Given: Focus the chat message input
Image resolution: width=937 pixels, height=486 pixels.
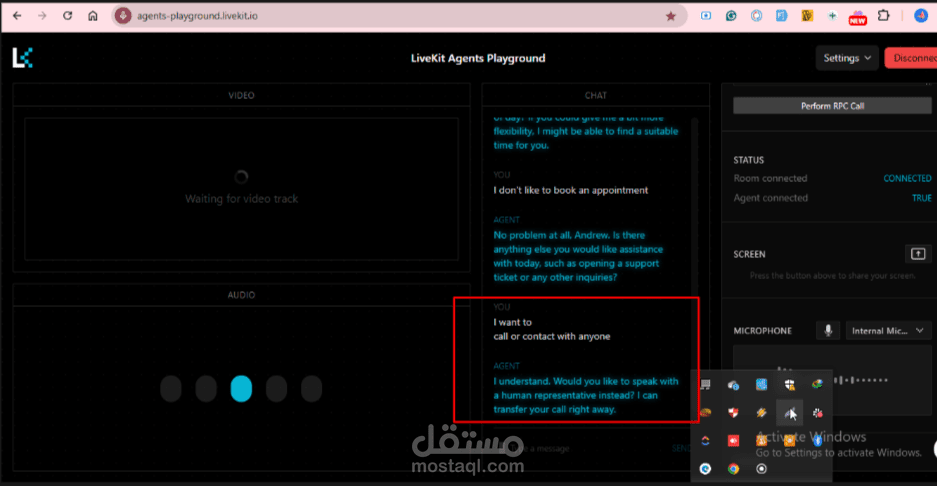Looking at the screenshot, I should click(x=586, y=448).
